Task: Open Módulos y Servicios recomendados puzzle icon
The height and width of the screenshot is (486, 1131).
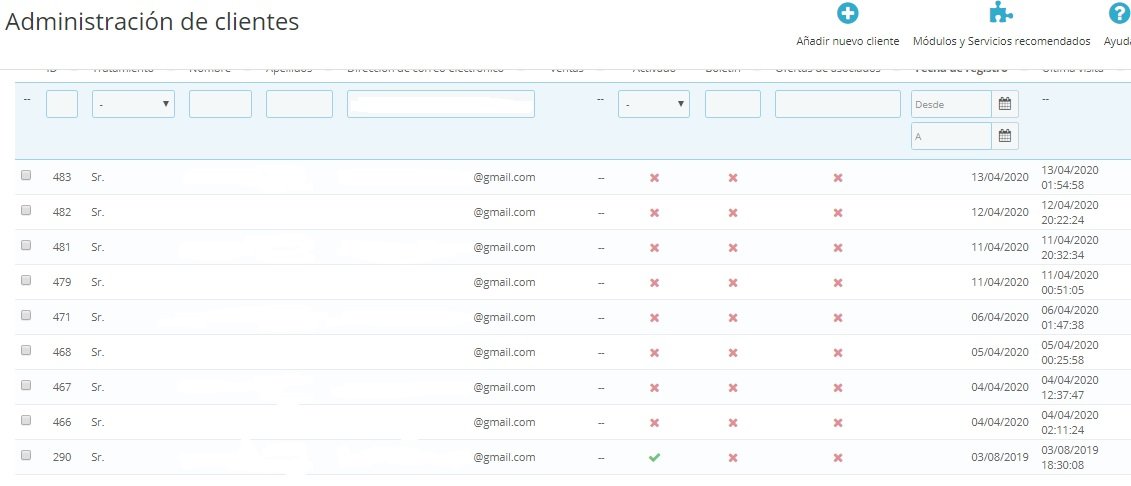Action: click(x=1001, y=13)
